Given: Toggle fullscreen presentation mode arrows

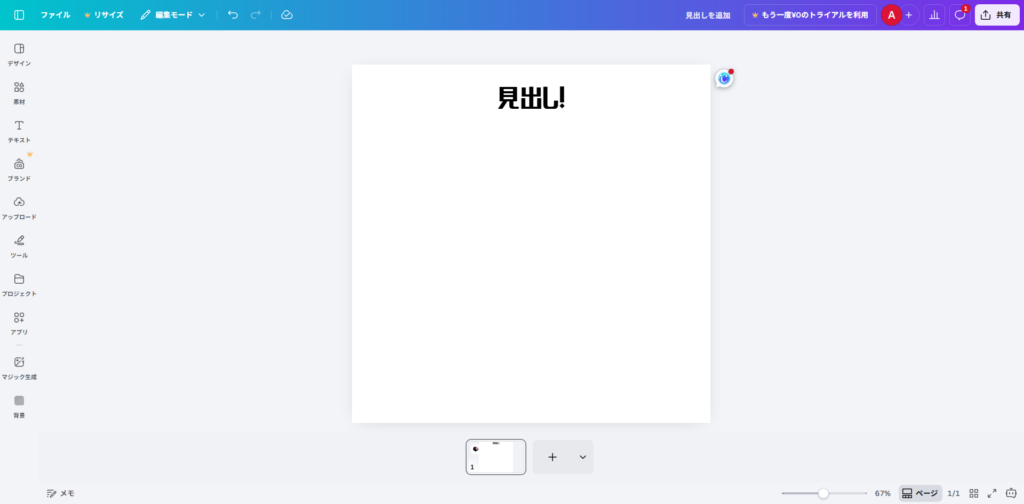Looking at the screenshot, I should pos(992,493).
